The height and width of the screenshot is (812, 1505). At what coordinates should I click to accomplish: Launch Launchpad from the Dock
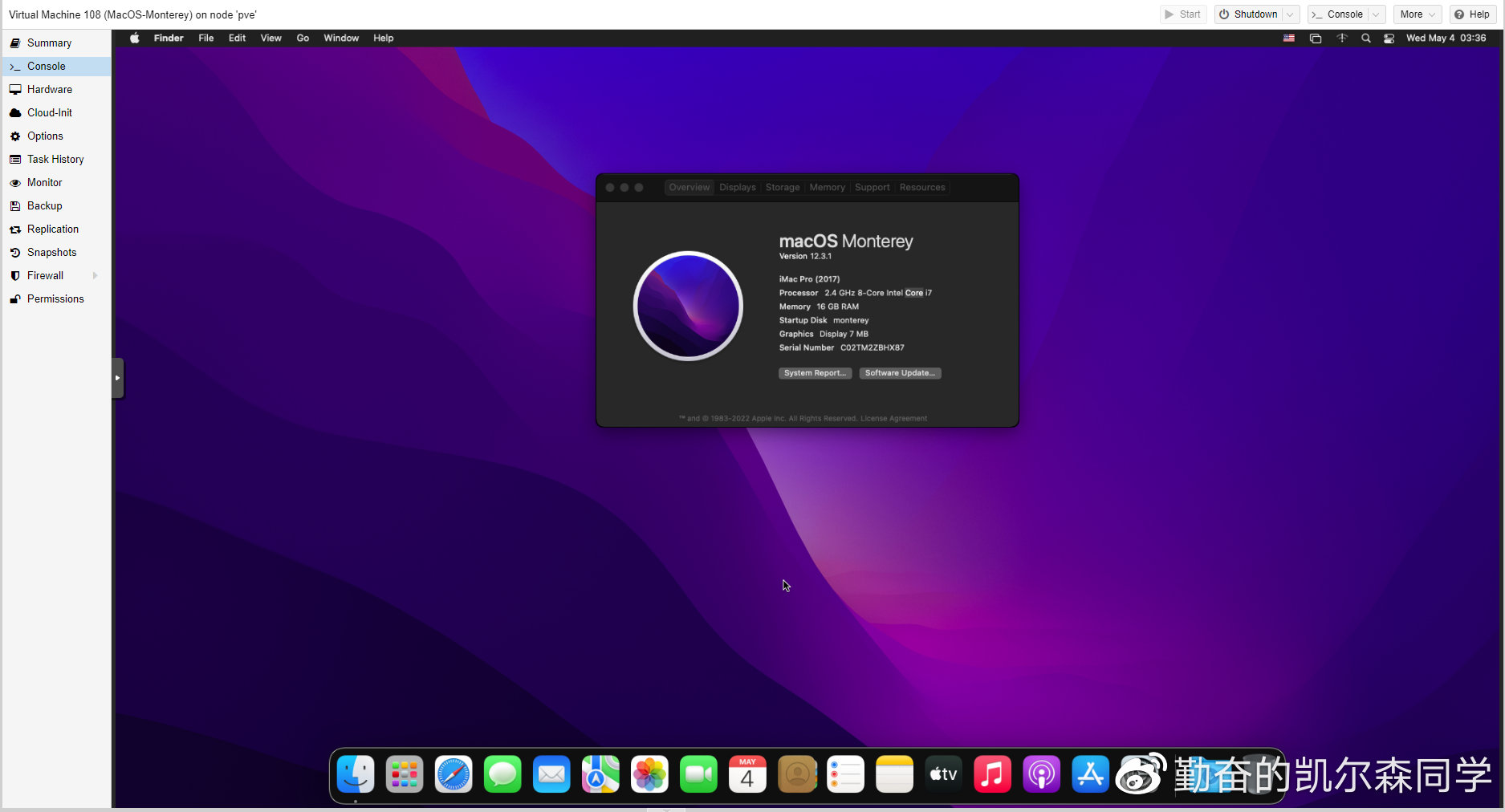[405, 775]
